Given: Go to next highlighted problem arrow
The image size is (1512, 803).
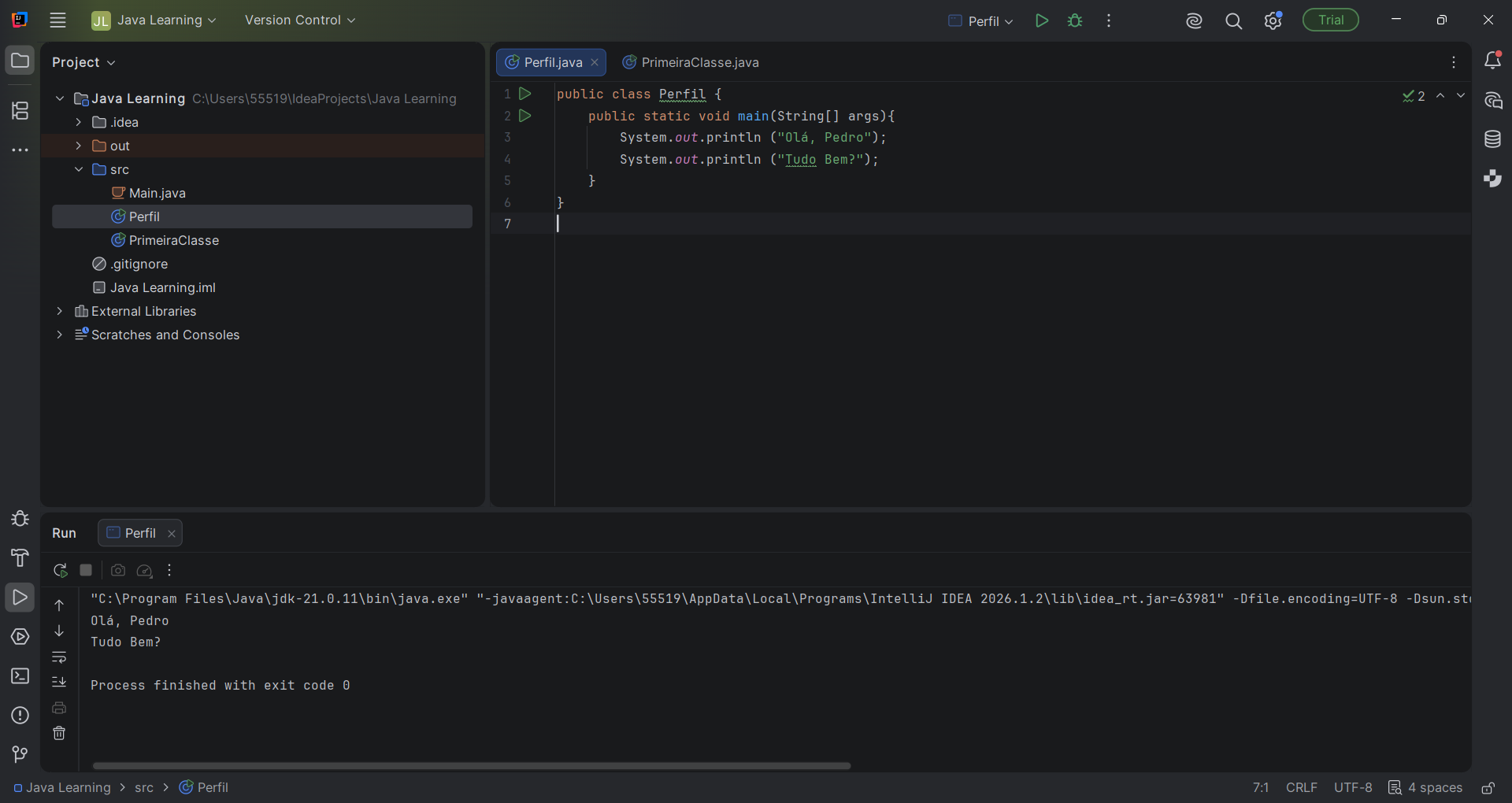Looking at the screenshot, I should (x=1461, y=95).
